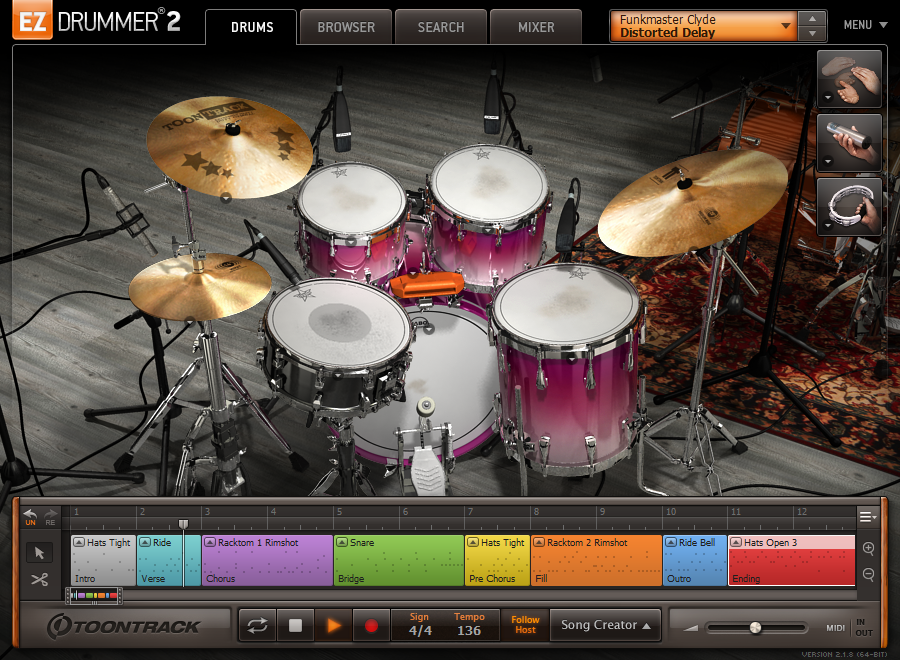Click the redo arrow icon
The height and width of the screenshot is (660, 900).
tap(51, 515)
